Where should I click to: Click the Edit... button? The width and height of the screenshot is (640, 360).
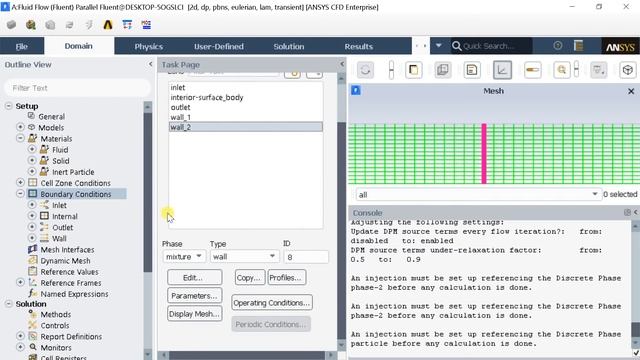pos(195,278)
